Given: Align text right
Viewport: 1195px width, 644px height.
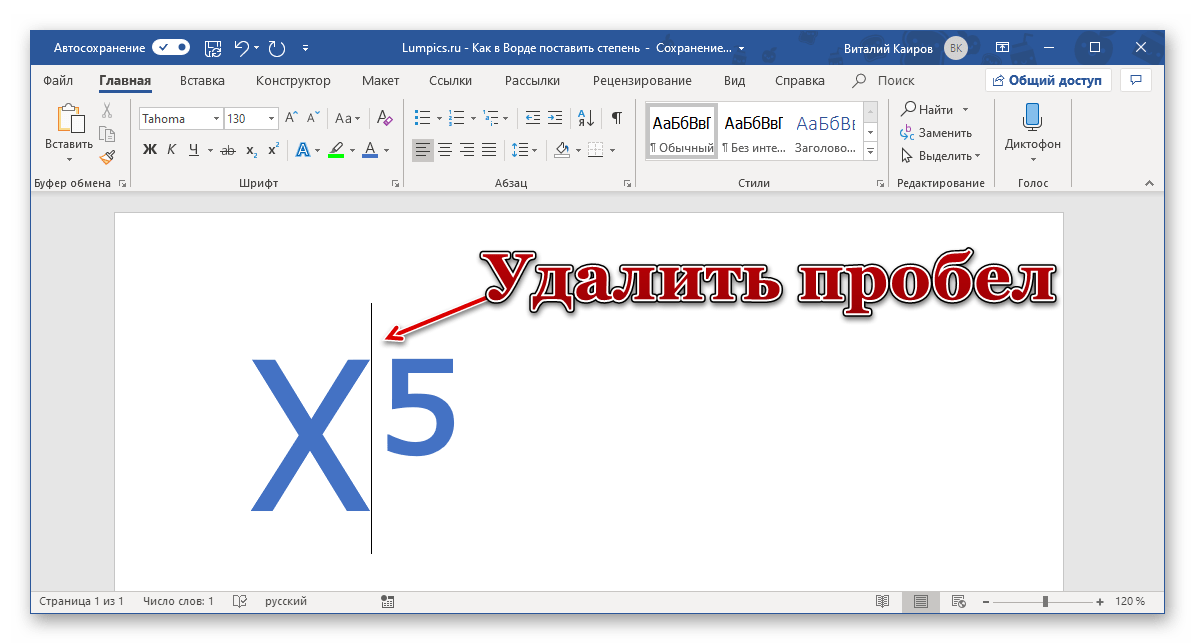Looking at the screenshot, I should point(467,149).
